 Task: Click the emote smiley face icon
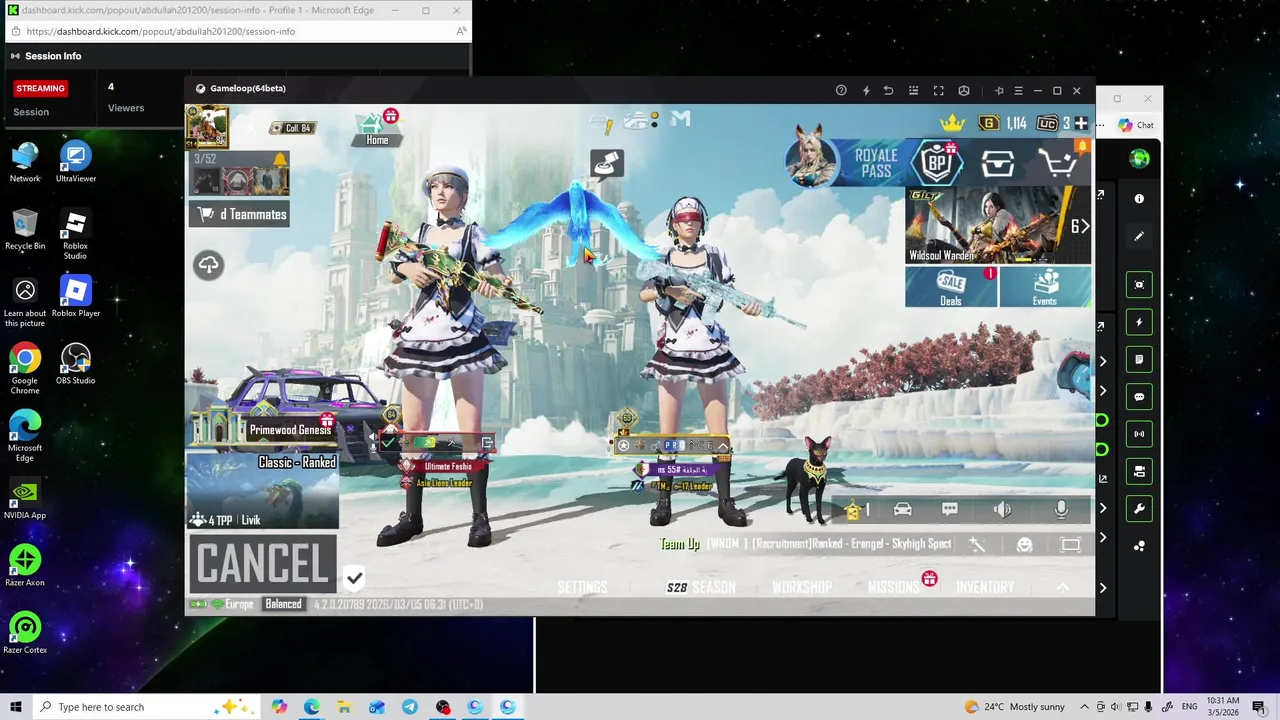pyautogui.click(x=1024, y=545)
